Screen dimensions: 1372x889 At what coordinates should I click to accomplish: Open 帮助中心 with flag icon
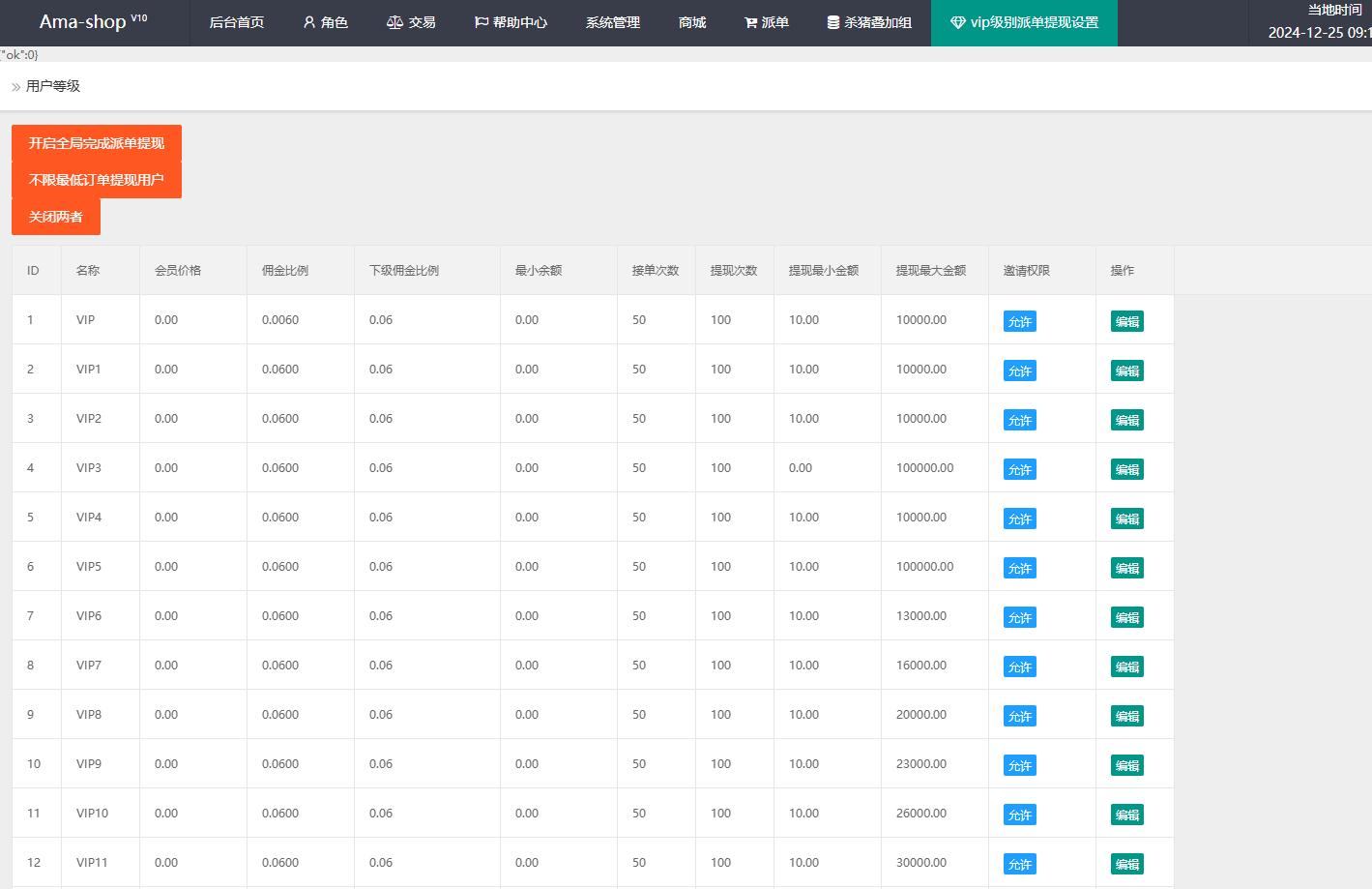point(511,22)
